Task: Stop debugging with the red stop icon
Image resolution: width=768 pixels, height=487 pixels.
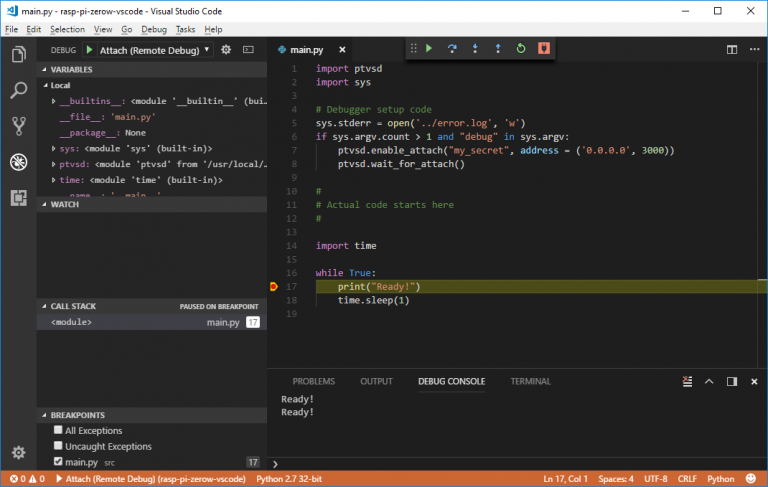Action: pos(543,48)
